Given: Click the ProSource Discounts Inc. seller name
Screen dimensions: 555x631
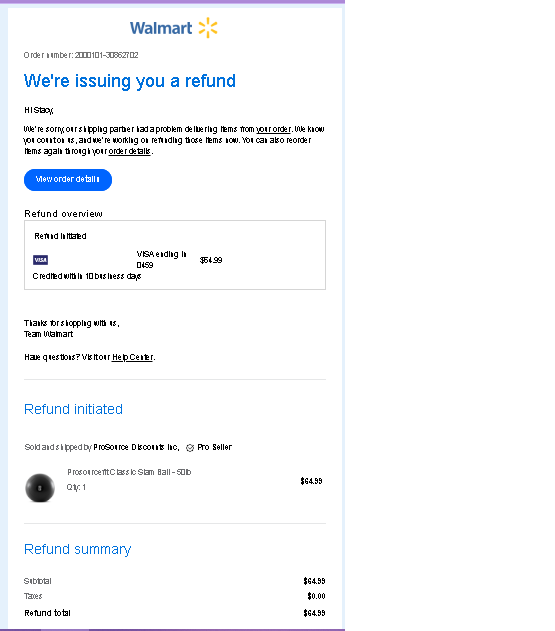Looking at the screenshot, I should click(136, 447).
